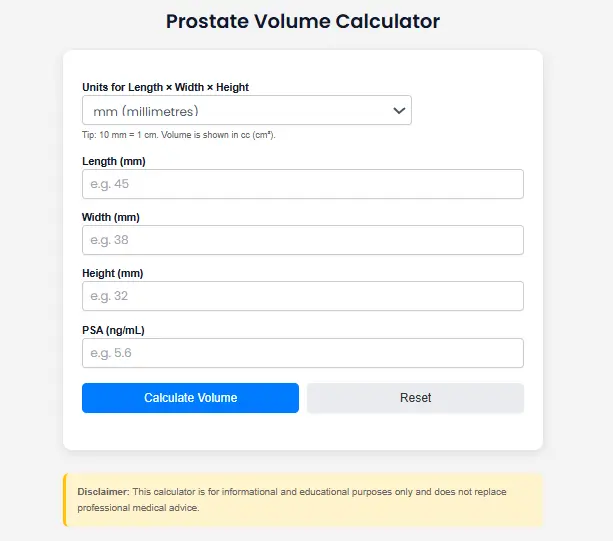Focus the PSA (ng/mL) input field
Viewport: 613px width, 541px height.
[x=302, y=352]
